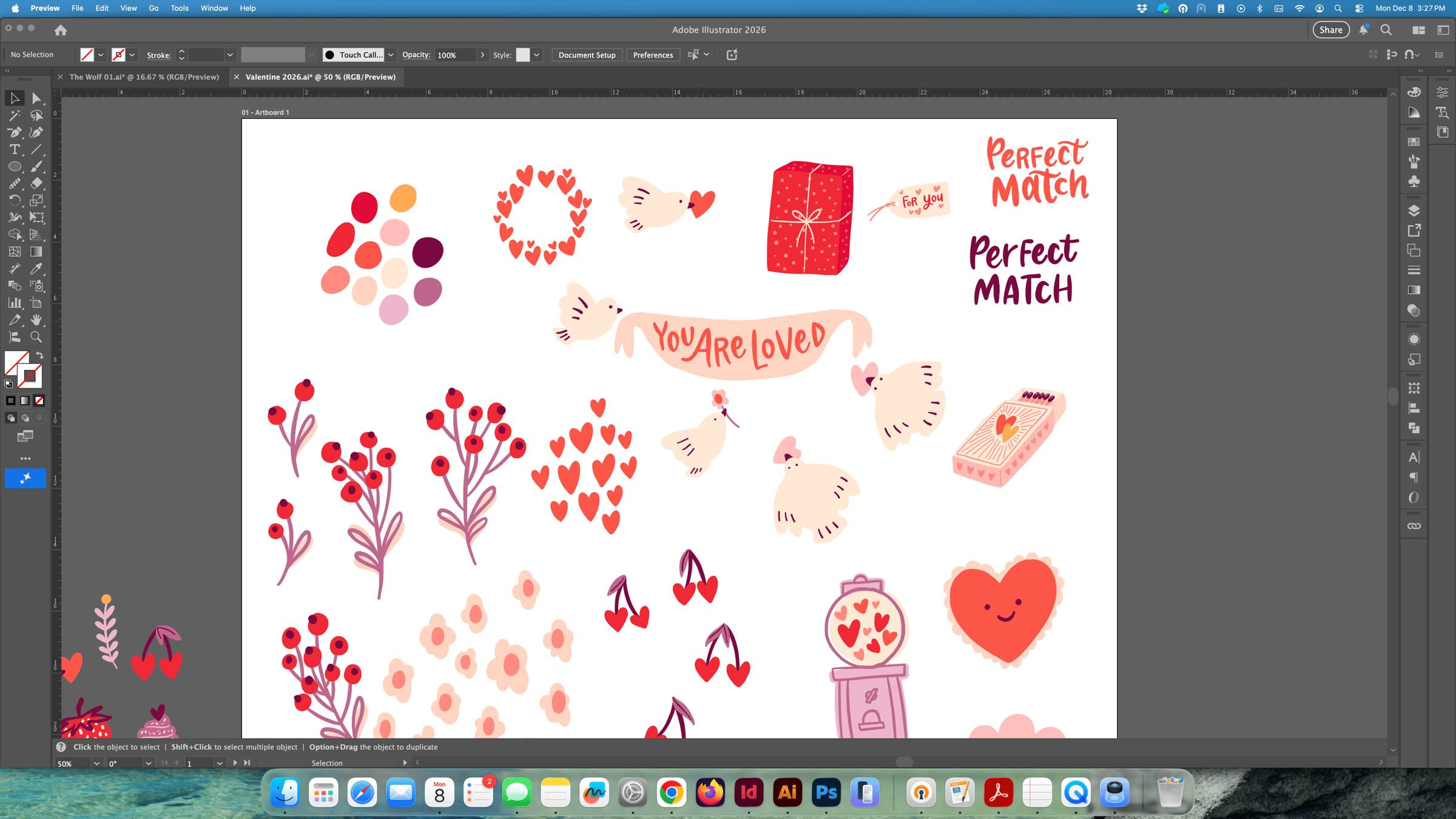This screenshot has width=1456, height=819.
Task: Select the Zoom tool
Action: 36,337
